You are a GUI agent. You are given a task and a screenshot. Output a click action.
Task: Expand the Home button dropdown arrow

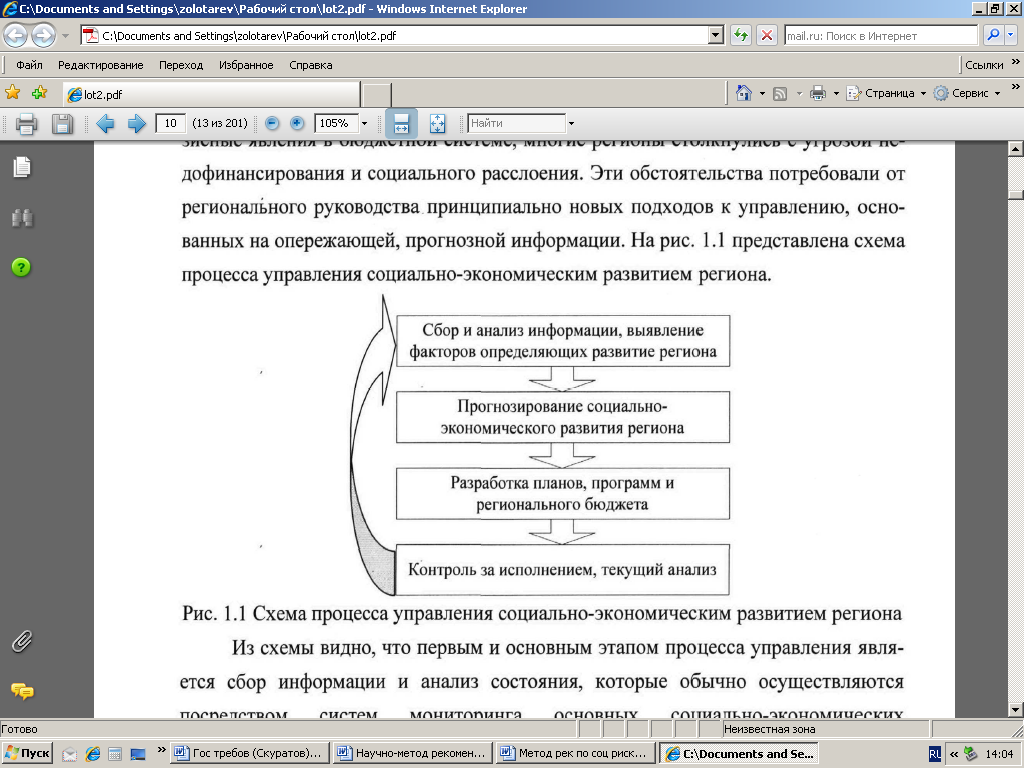point(761,94)
